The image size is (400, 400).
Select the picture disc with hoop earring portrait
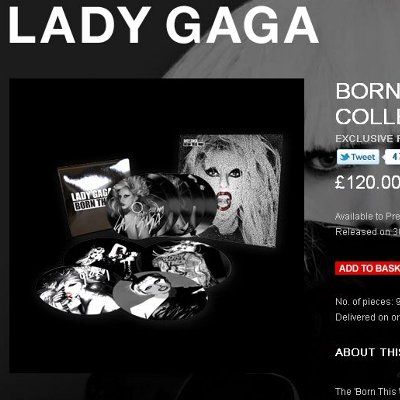(140, 206)
